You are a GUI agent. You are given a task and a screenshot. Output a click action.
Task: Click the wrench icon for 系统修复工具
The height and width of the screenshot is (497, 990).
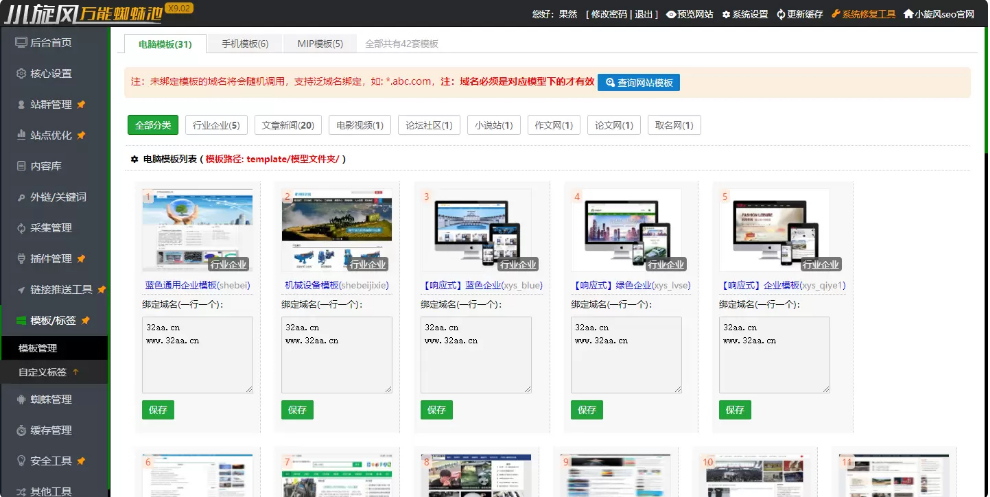[836, 14]
